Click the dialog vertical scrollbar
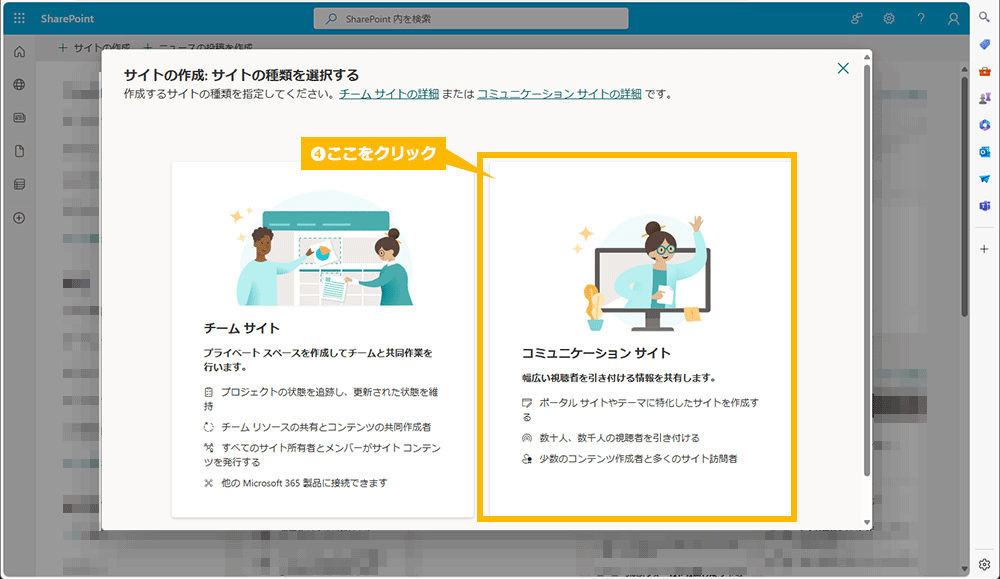Image resolution: width=1000 pixels, height=579 pixels. pyautogui.click(x=867, y=268)
